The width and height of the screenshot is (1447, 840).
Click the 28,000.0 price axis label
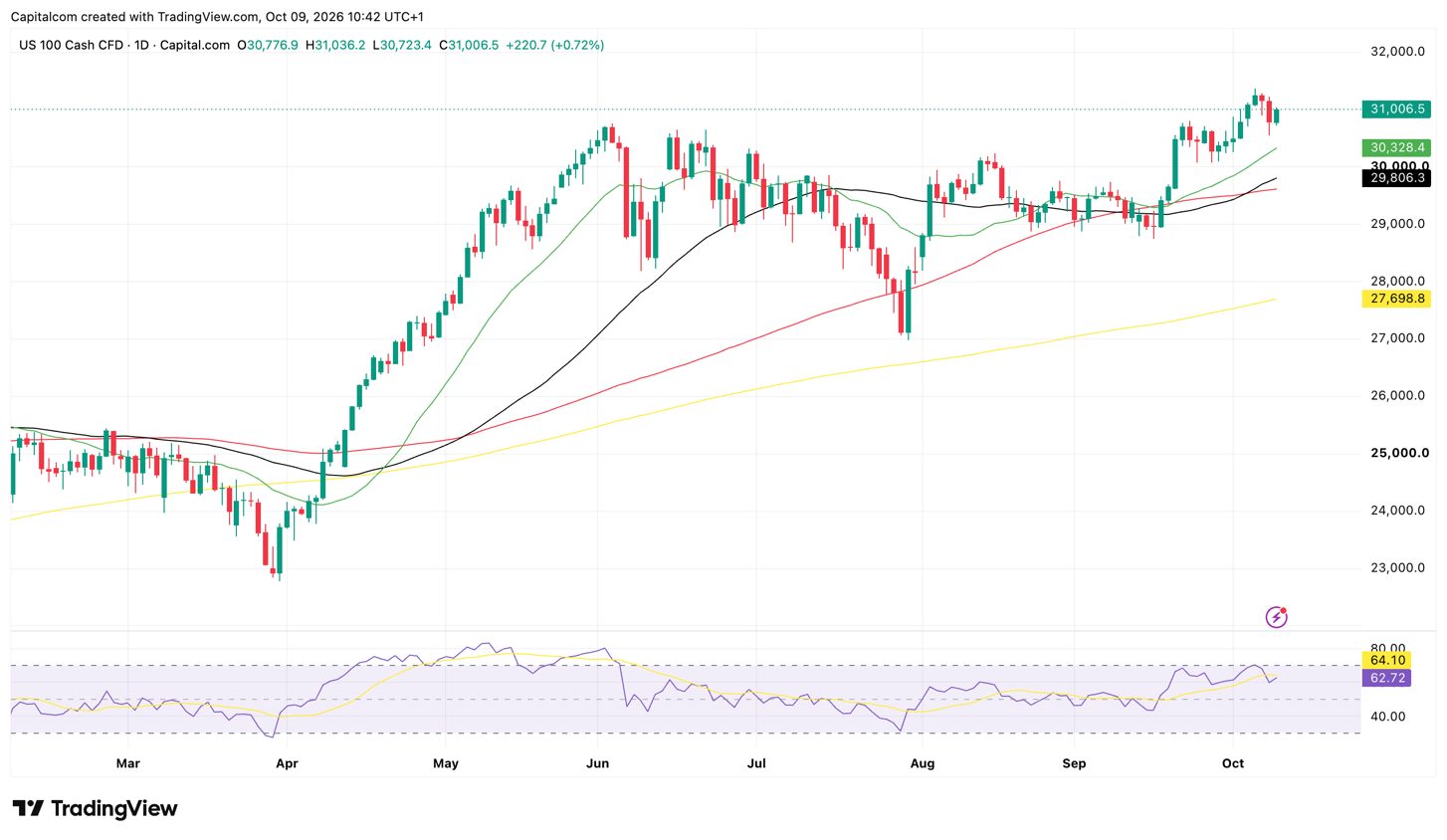(x=1397, y=282)
